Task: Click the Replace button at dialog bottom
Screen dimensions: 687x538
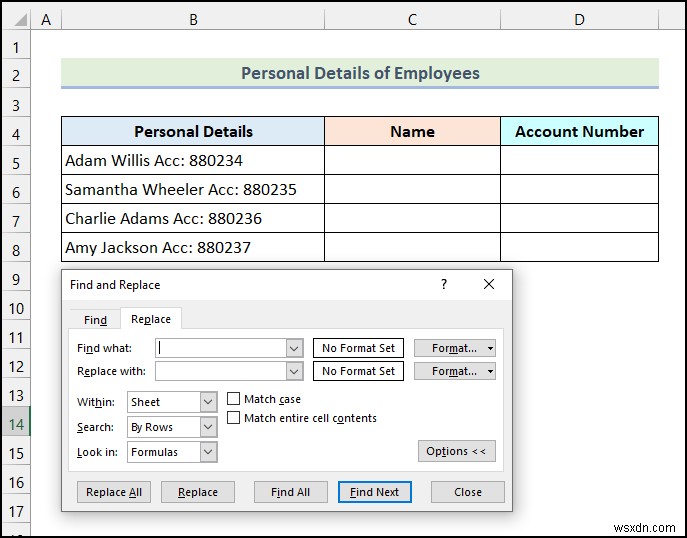Action: point(198,492)
